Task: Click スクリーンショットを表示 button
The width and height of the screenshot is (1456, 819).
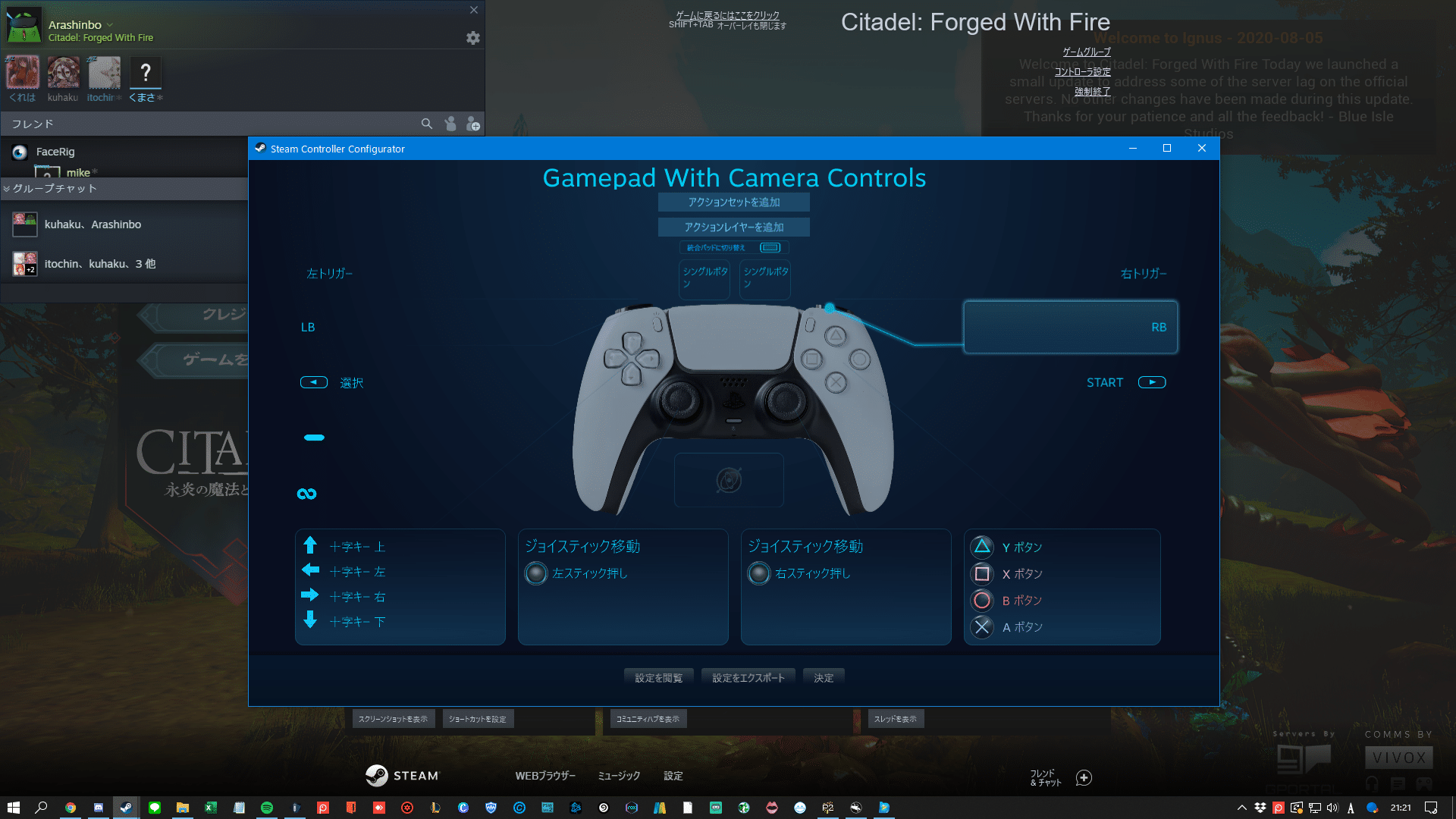Action: point(394,719)
